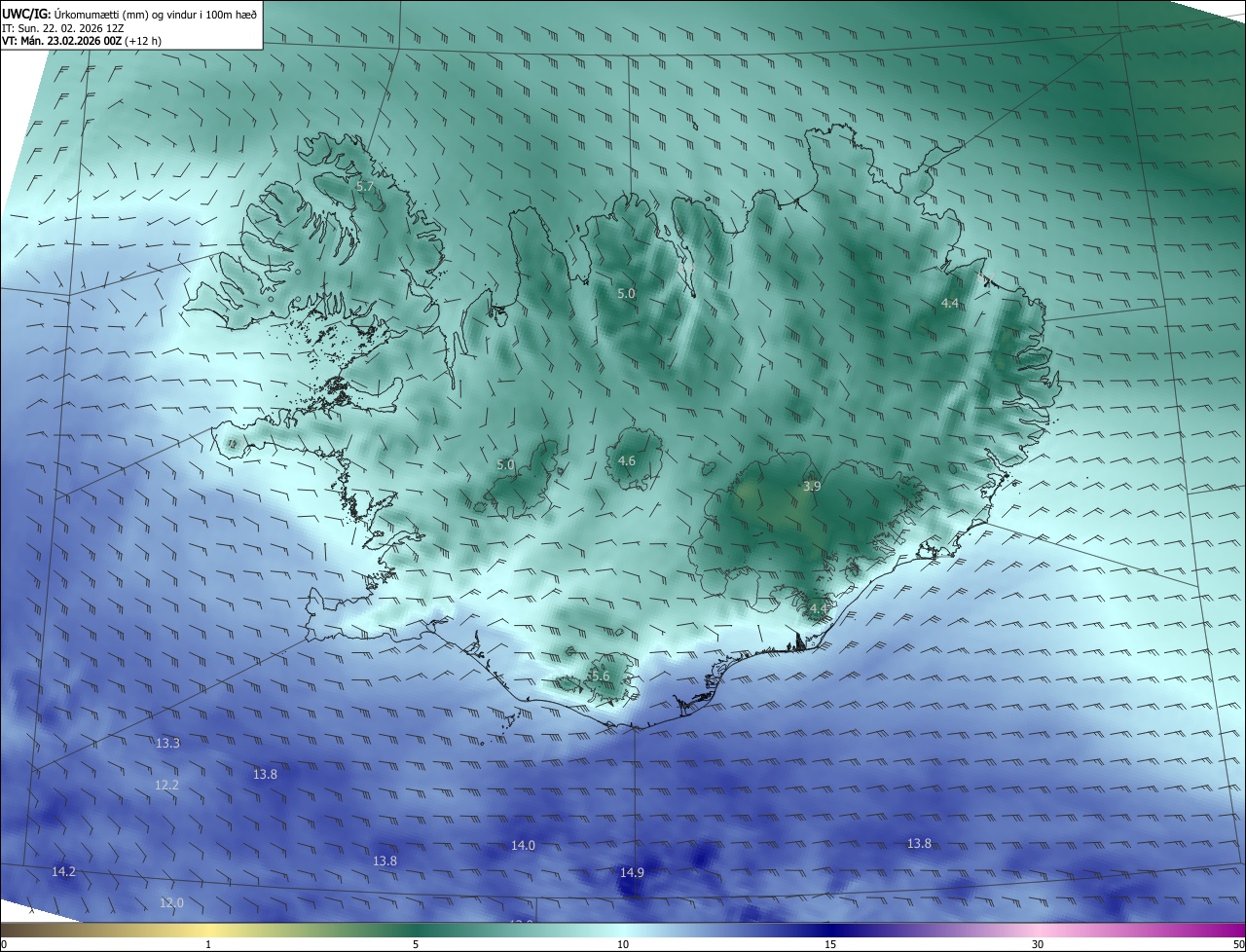Click the 12.0 value over the ocean

point(171,902)
